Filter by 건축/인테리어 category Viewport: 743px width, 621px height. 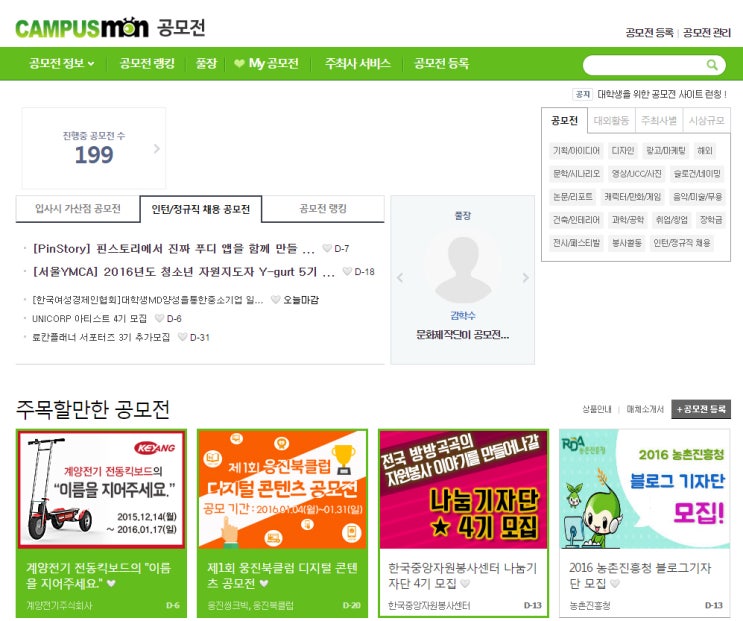(576, 220)
